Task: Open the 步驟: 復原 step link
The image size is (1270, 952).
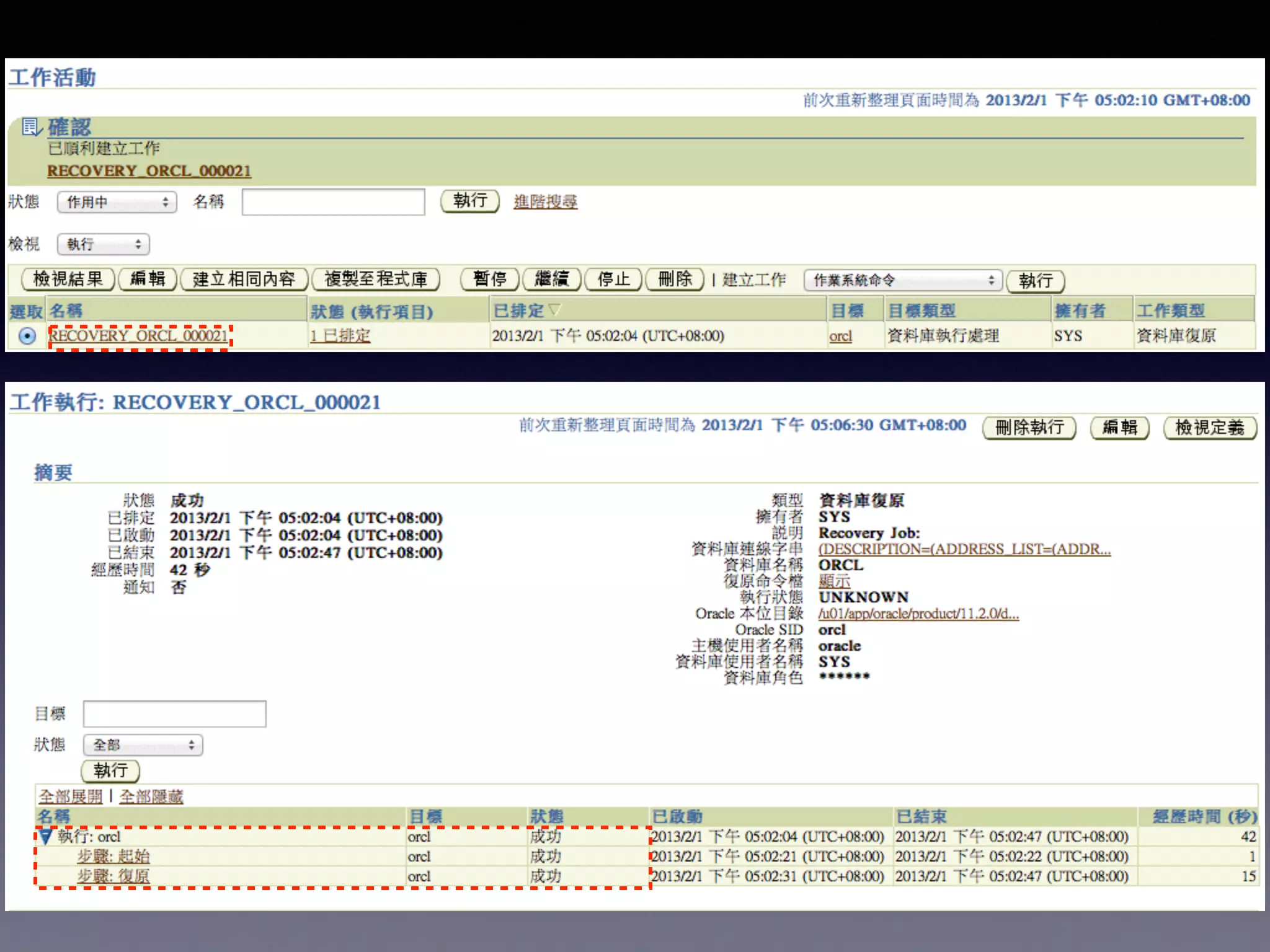Action: click(x=113, y=876)
